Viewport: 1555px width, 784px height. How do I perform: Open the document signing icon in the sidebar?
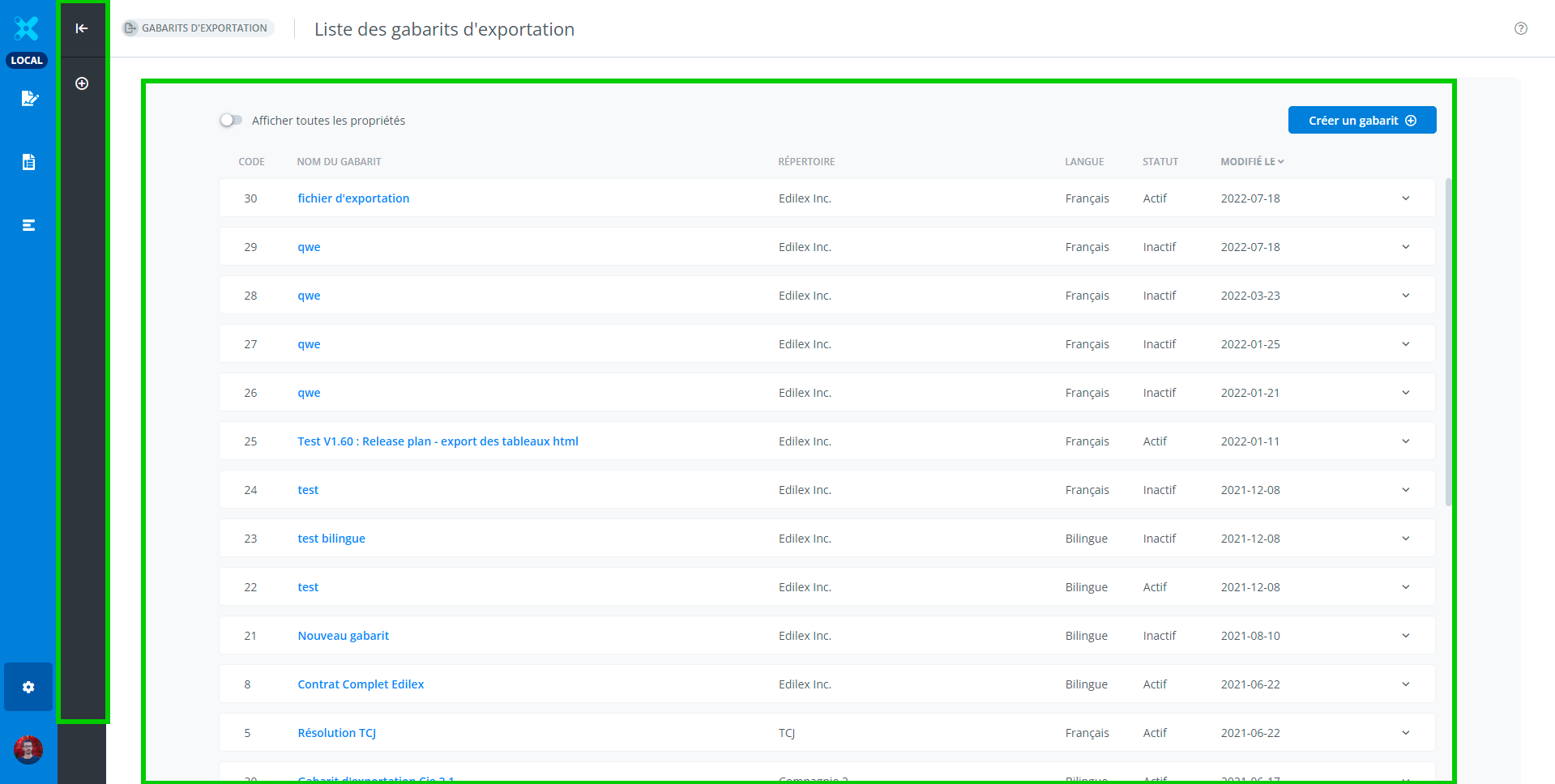[x=29, y=99]
